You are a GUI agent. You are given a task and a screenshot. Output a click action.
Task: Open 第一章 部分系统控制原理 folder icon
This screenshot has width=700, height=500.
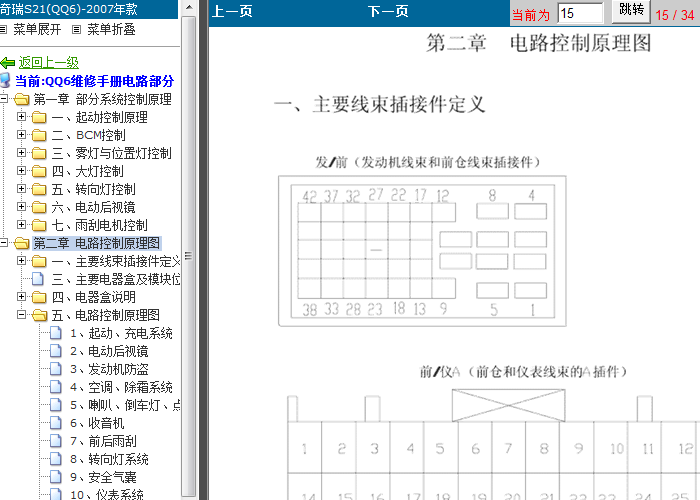coord(21,99)
